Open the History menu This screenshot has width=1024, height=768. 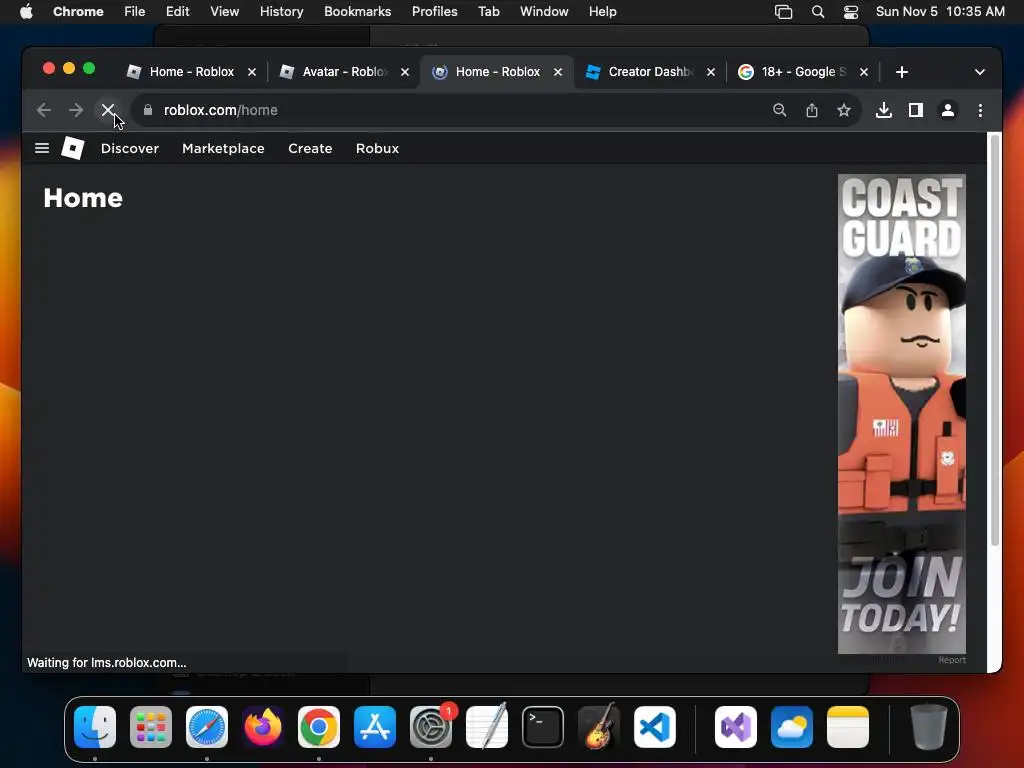pos(281,12)
